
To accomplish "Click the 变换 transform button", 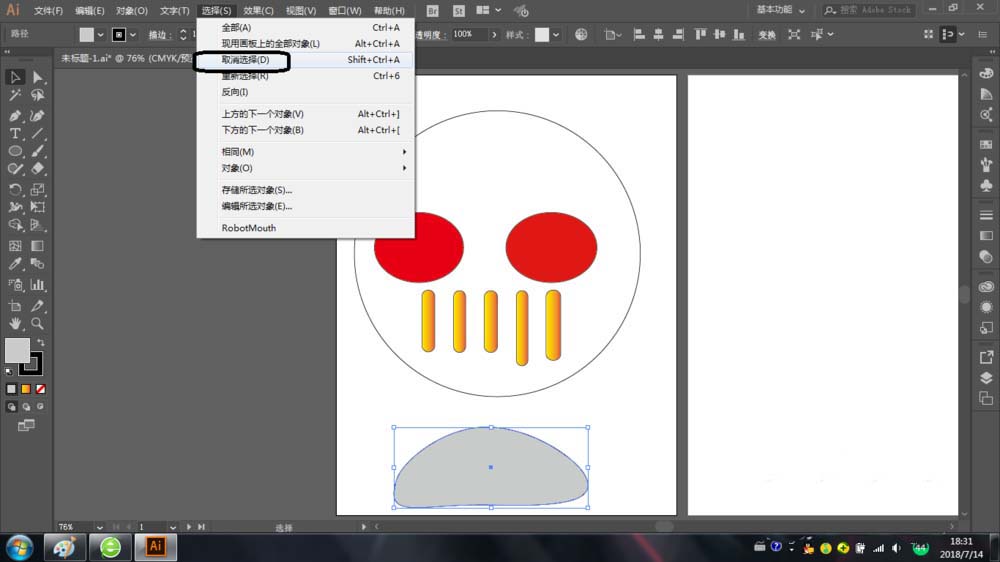I will coord(767,34).
